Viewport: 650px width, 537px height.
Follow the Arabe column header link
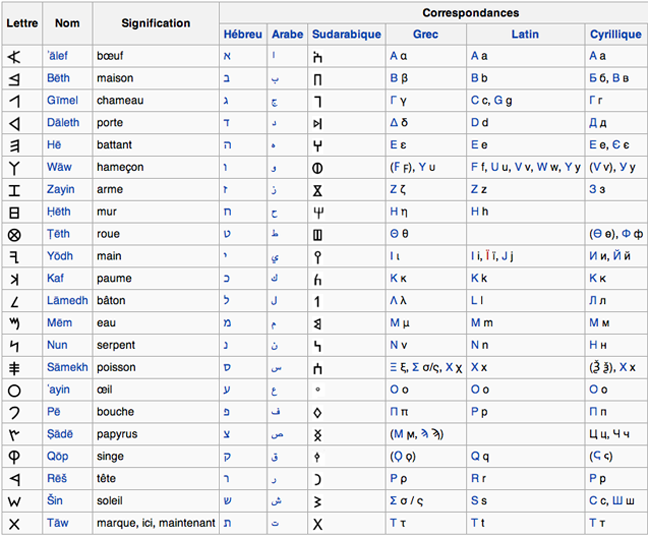click(x=287, y=34)
